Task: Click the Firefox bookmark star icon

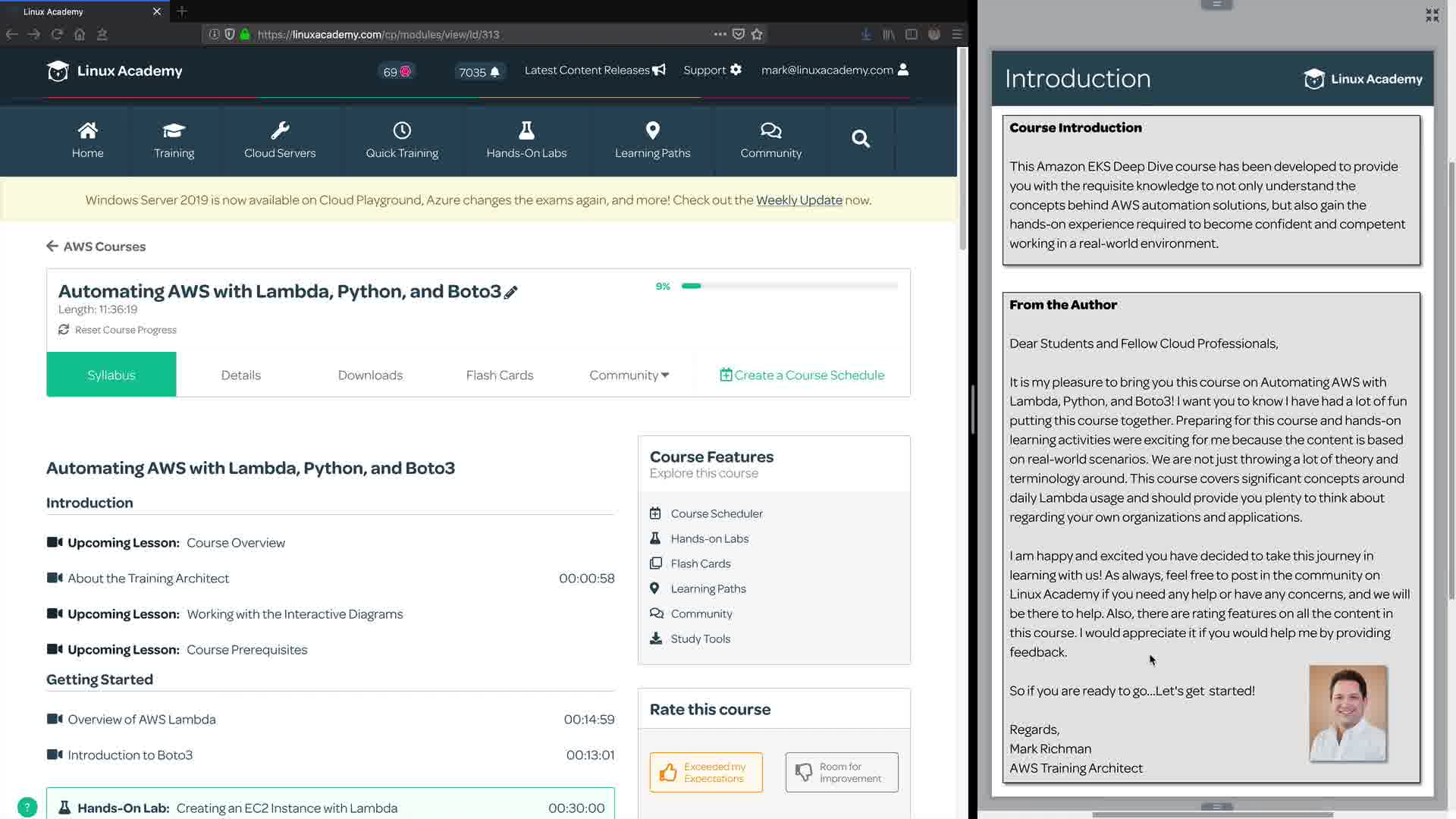Action: (757, 34)
